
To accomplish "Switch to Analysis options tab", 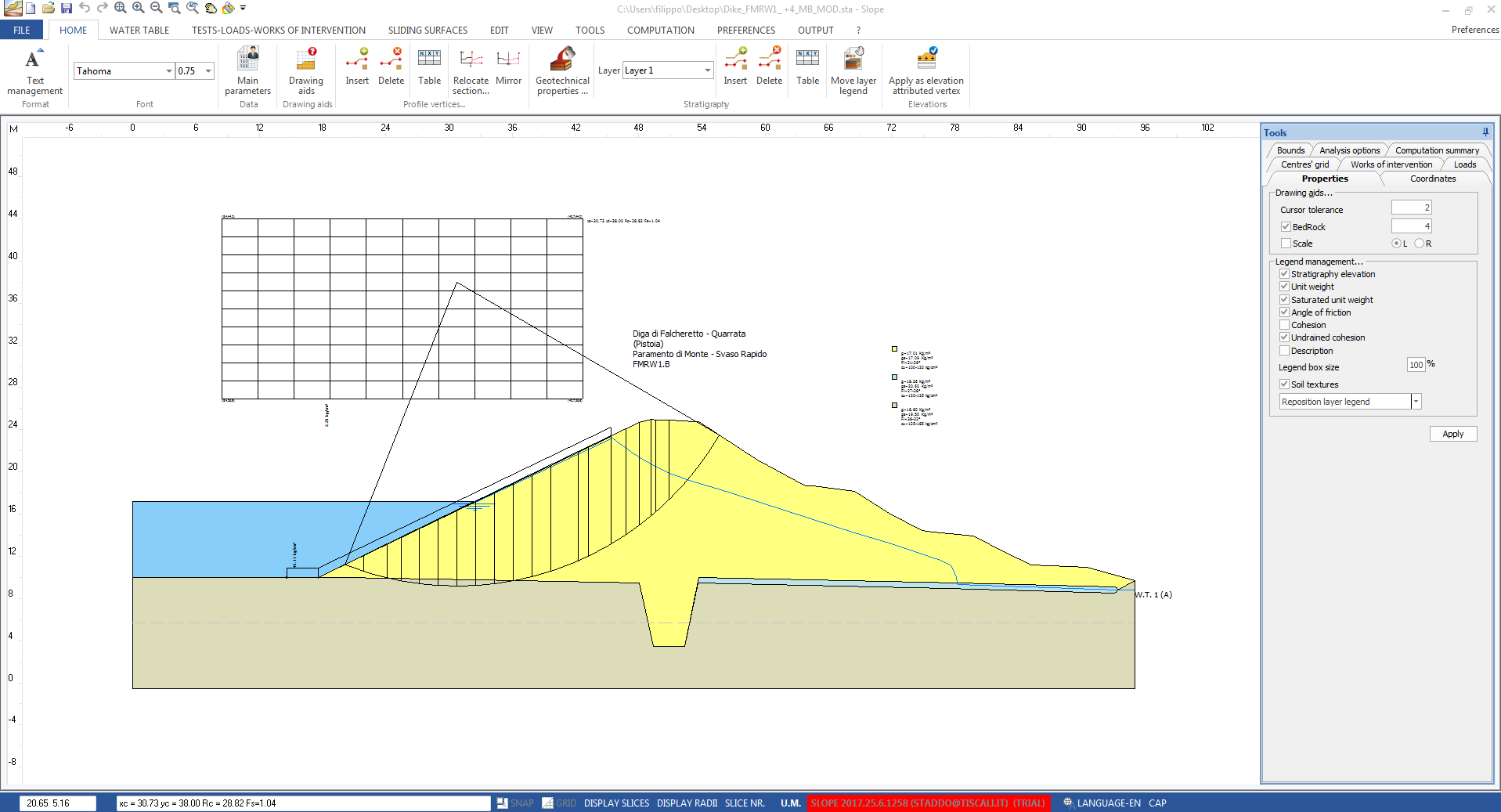I will (1349, 150).
